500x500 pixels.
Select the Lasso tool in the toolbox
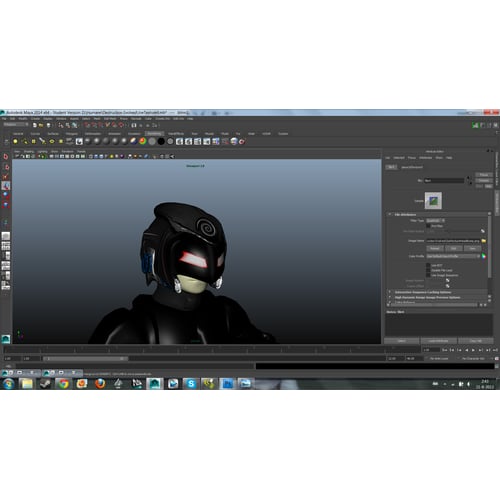pos(6,166)
